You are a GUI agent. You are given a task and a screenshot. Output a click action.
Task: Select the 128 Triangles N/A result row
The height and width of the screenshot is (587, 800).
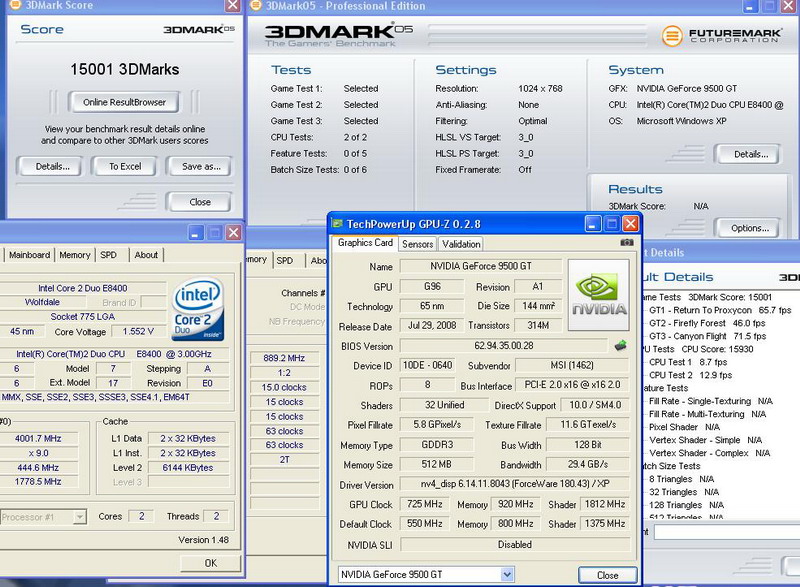(686, 505)
